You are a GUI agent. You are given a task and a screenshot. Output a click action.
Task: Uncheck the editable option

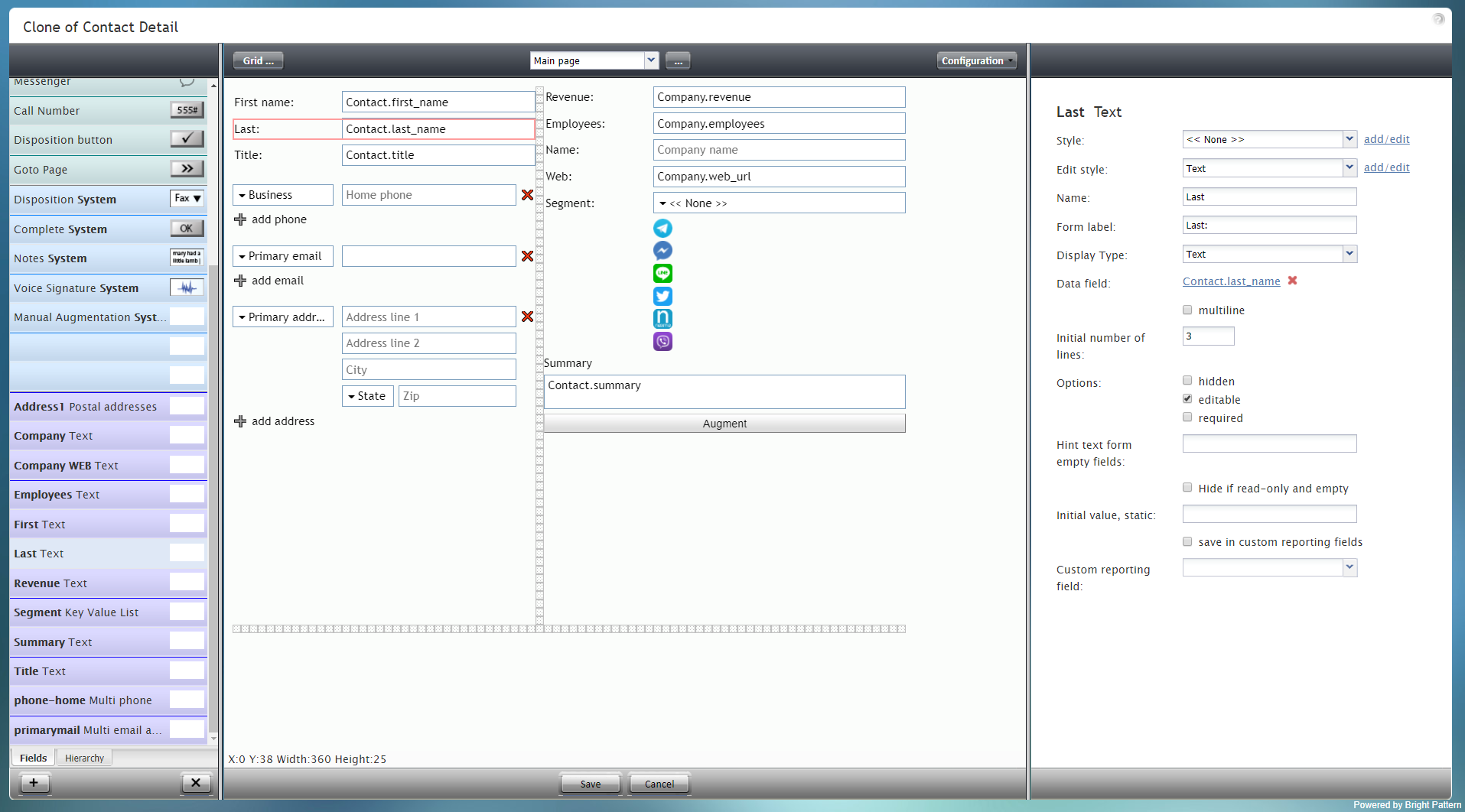pos(1187,398)
